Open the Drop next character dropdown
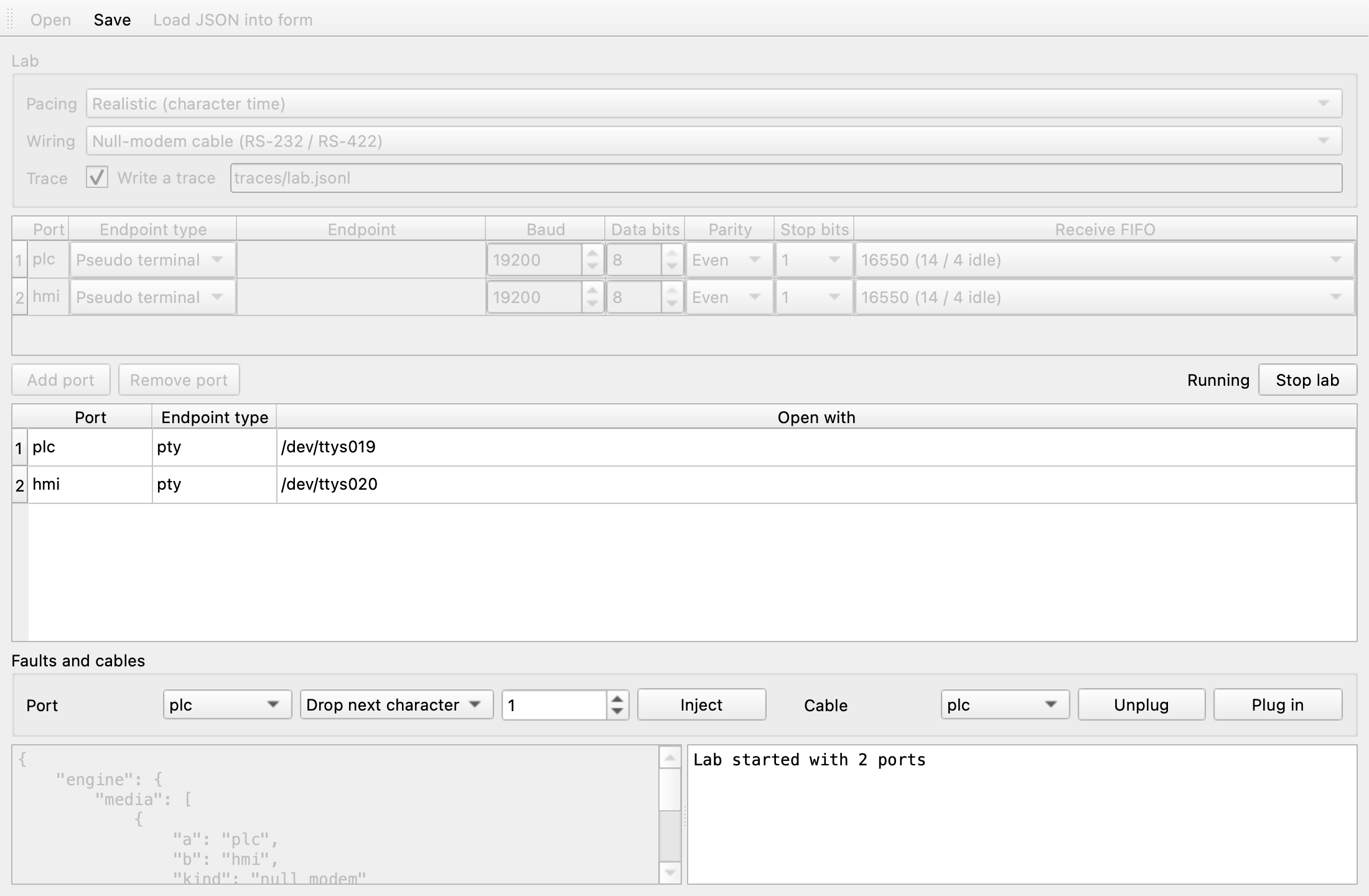 [396, 704]
